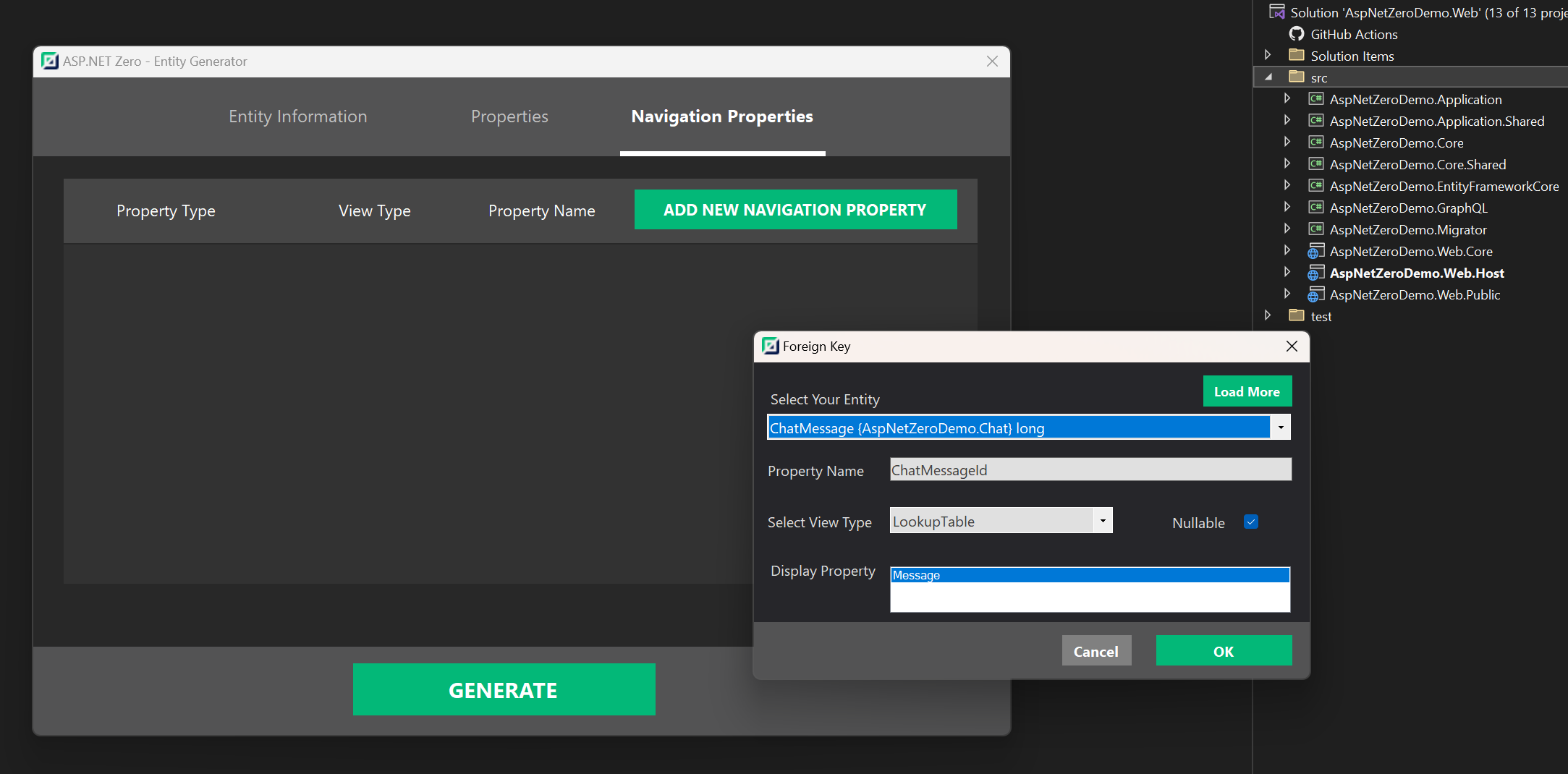Click Load More in Foreign Key dialog
The width and height of the screenshot is (1568, 774).
point(1247,391)
